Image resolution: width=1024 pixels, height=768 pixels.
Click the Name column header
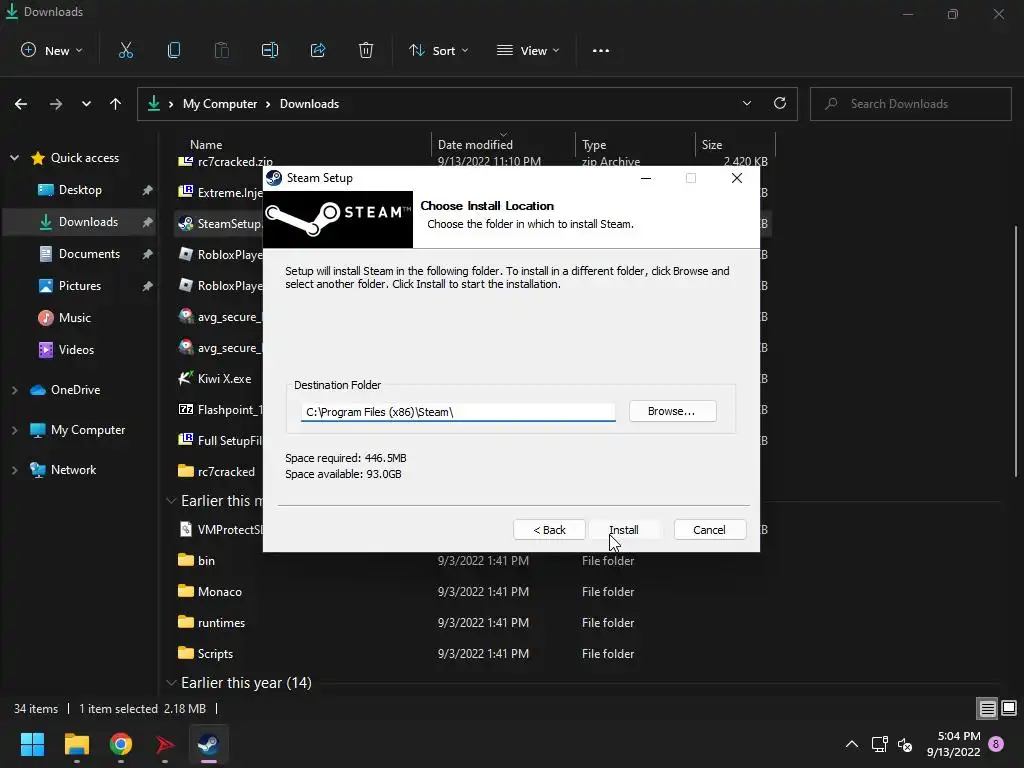(x=206, y=145)
